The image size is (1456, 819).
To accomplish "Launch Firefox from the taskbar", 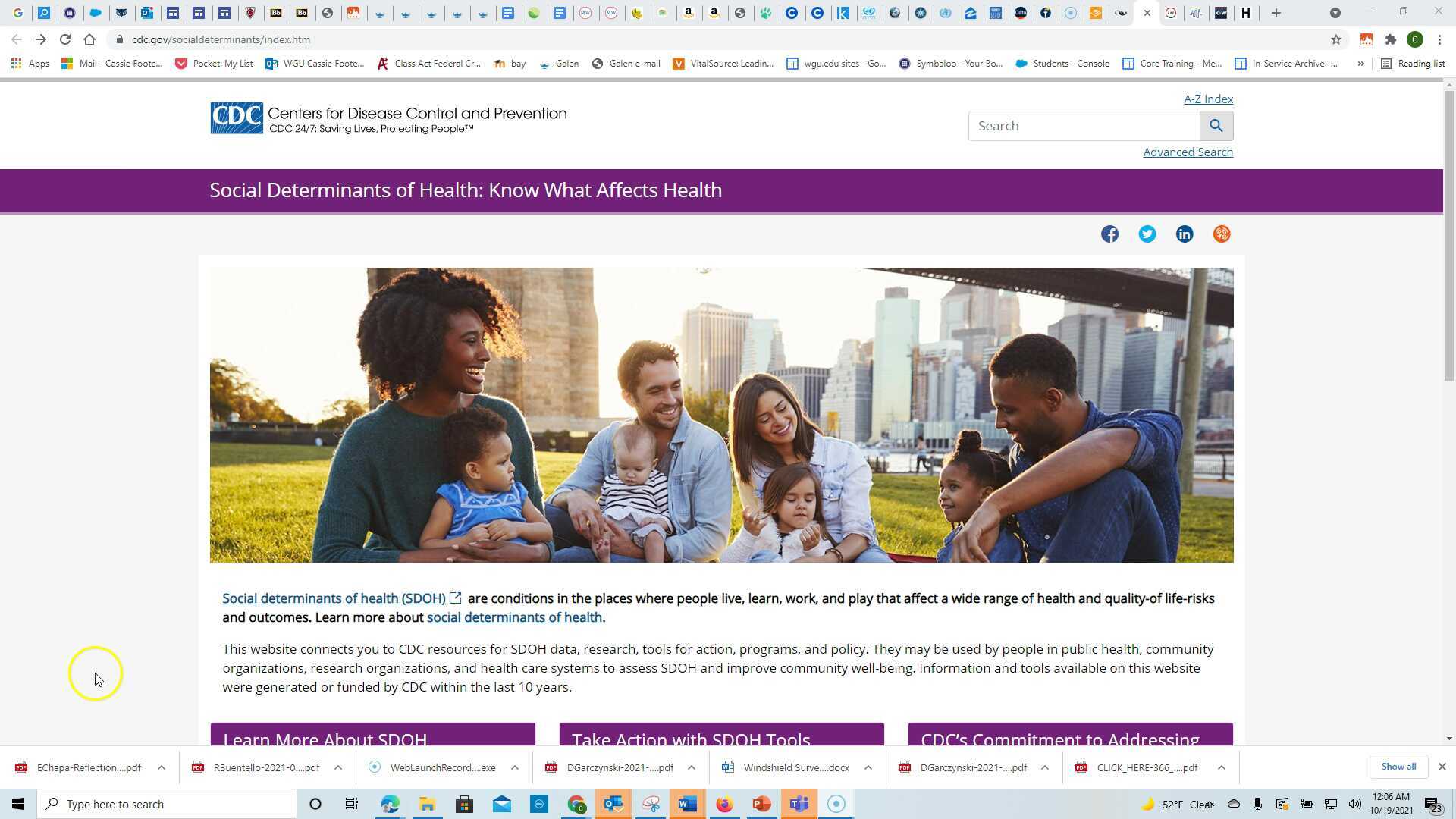I will (724, 804).
